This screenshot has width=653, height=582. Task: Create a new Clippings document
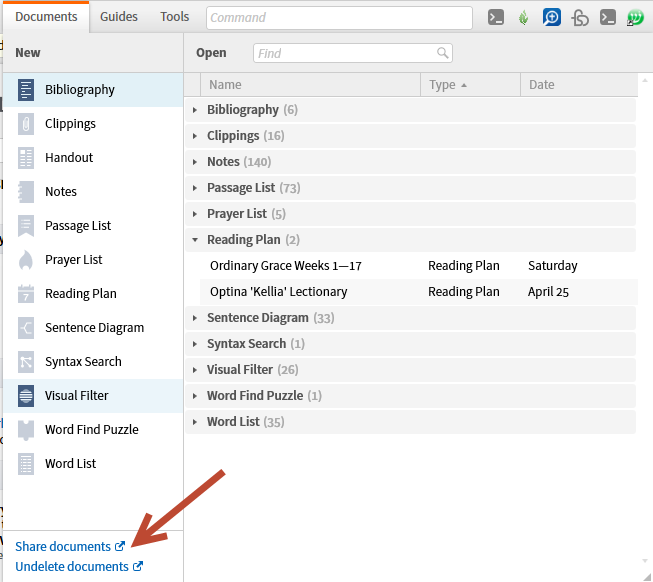pos(93,124)
